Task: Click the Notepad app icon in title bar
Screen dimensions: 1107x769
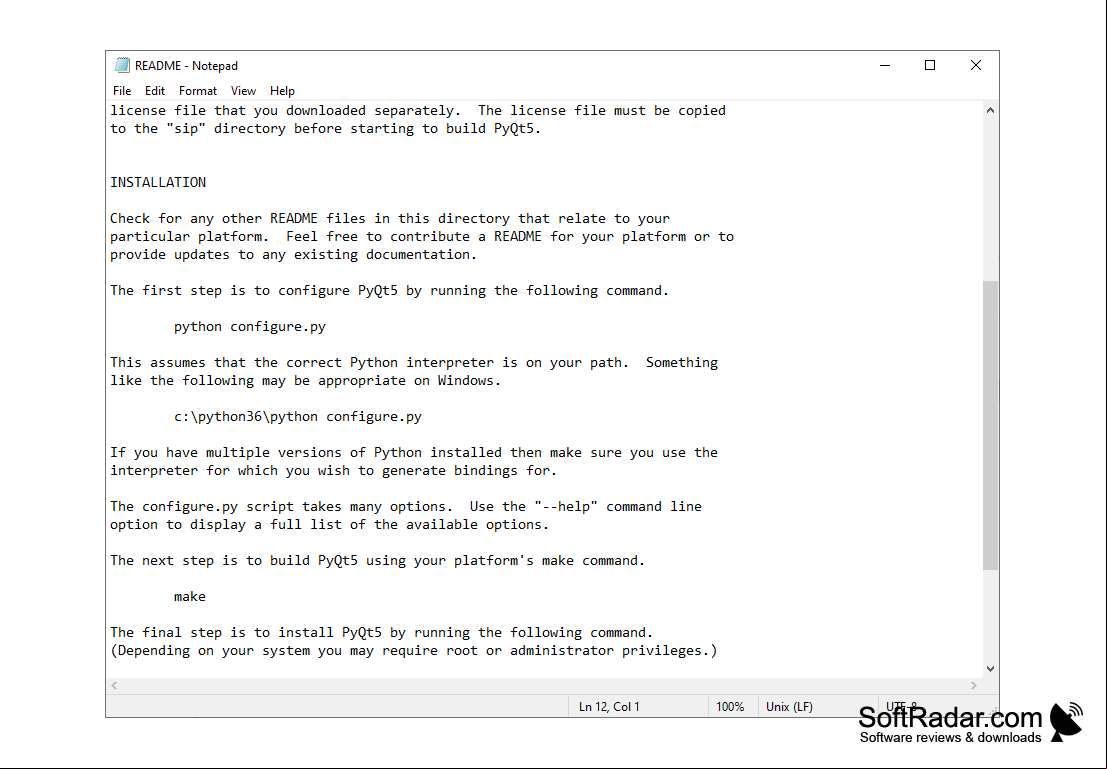Action: tap(122, 66)
